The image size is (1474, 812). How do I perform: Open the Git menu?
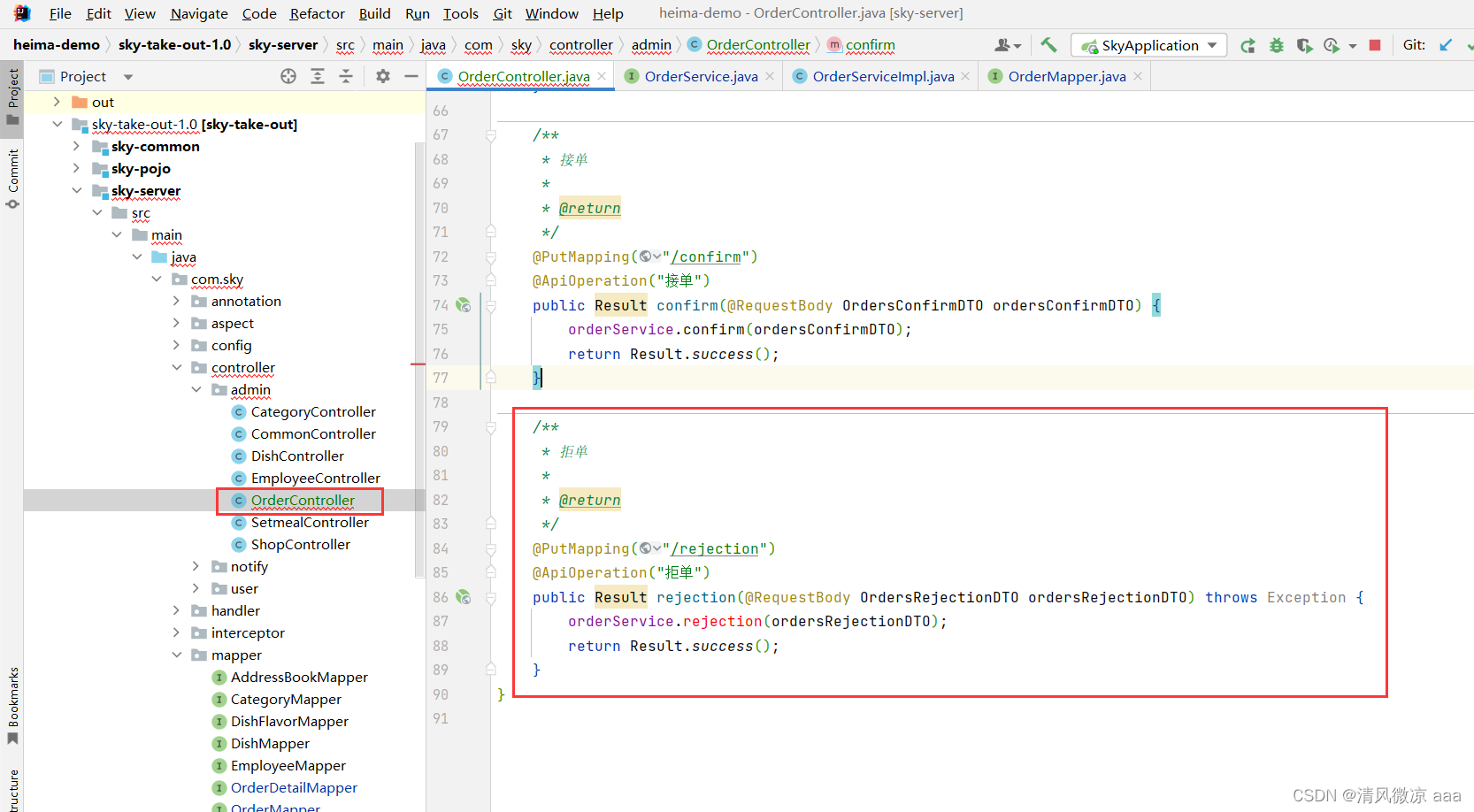[503, 13]
